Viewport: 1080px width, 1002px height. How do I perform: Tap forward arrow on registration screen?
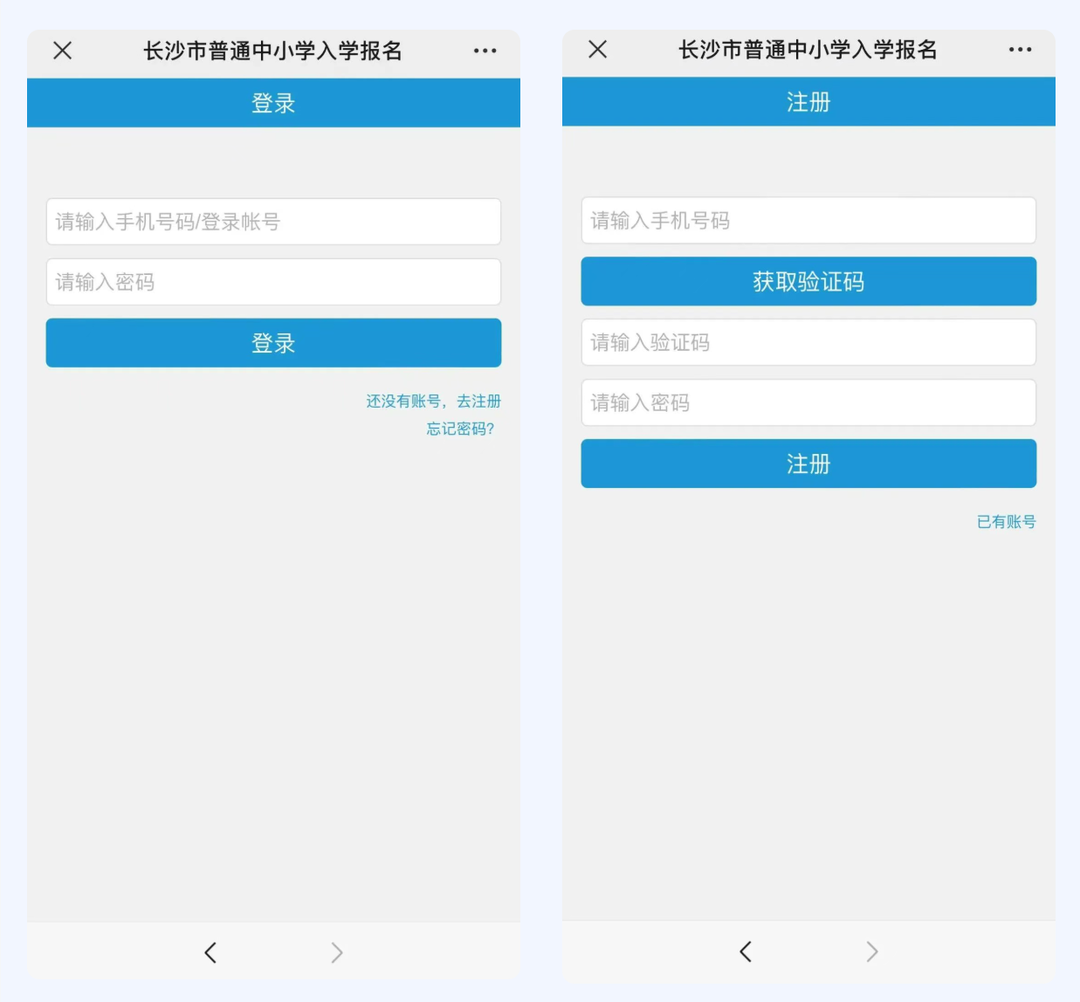(872, 952)
